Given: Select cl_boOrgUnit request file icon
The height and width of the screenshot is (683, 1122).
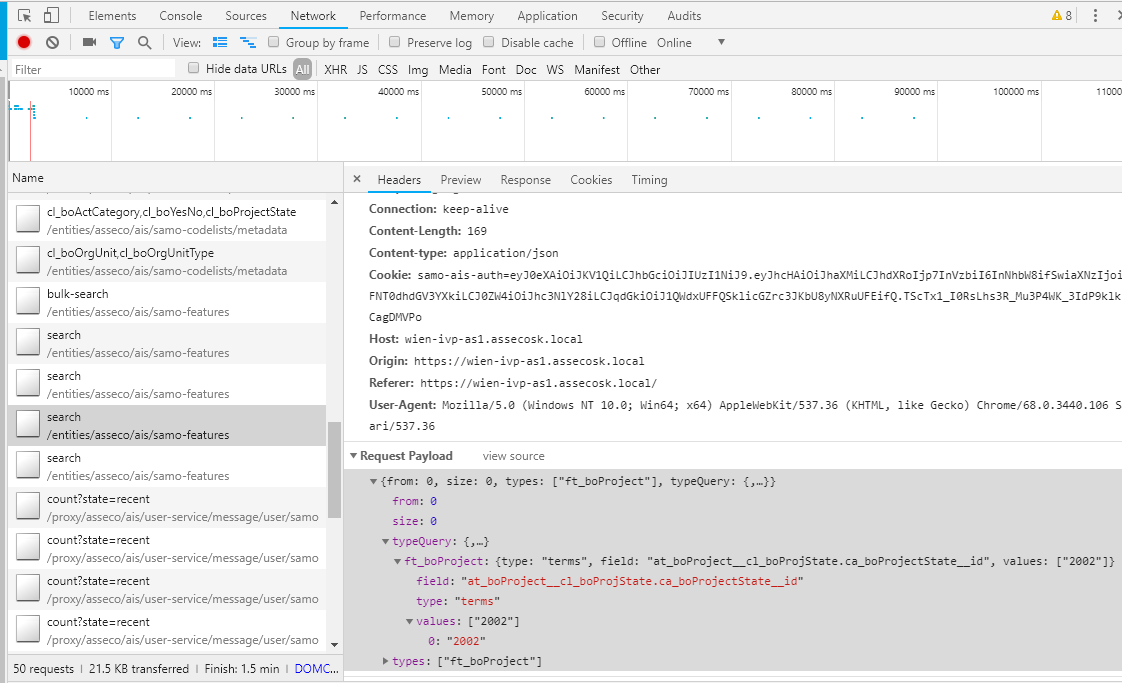Looking at the screenshot, I should [x=28, y=260].
